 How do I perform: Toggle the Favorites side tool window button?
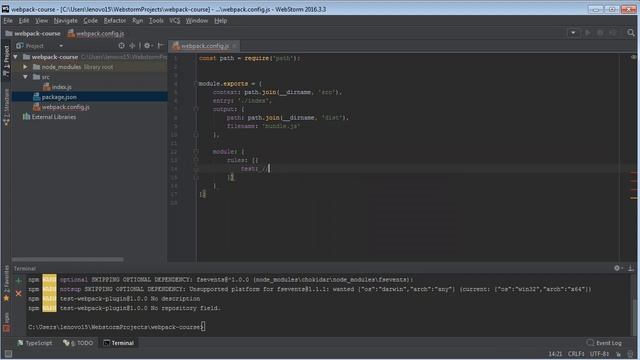tap(6, 283)
